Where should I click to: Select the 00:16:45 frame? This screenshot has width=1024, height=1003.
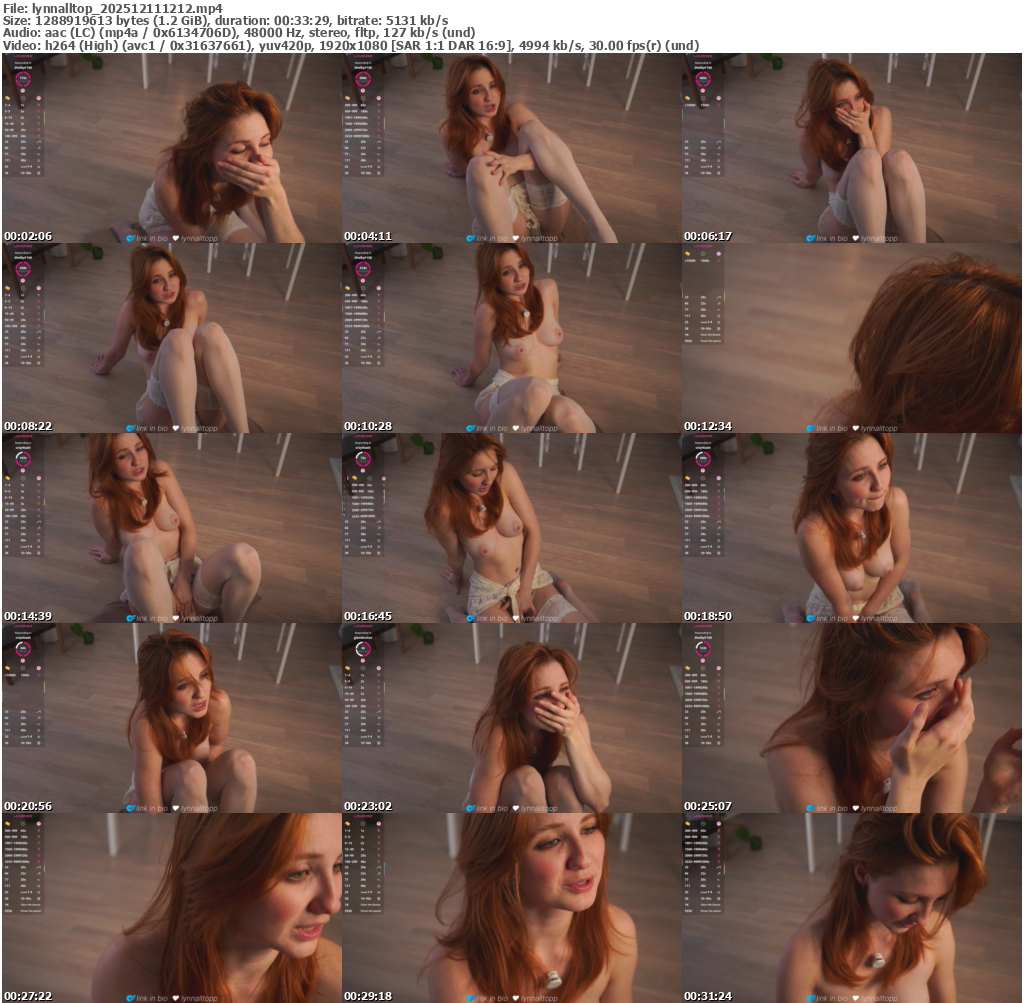[x=511, y=528]
